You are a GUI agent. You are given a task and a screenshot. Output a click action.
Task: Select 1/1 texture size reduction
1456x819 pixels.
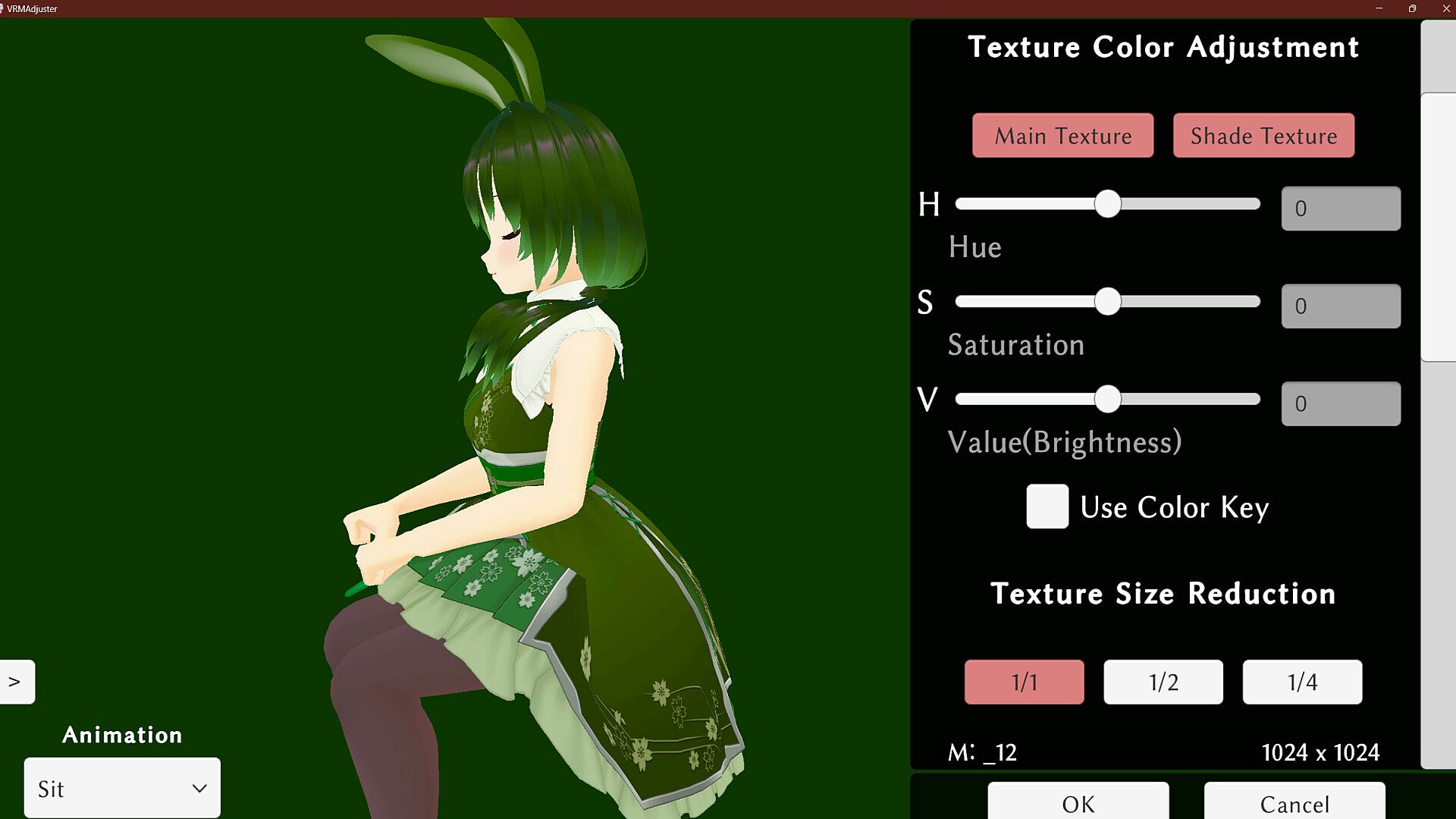click(1024, 682)
